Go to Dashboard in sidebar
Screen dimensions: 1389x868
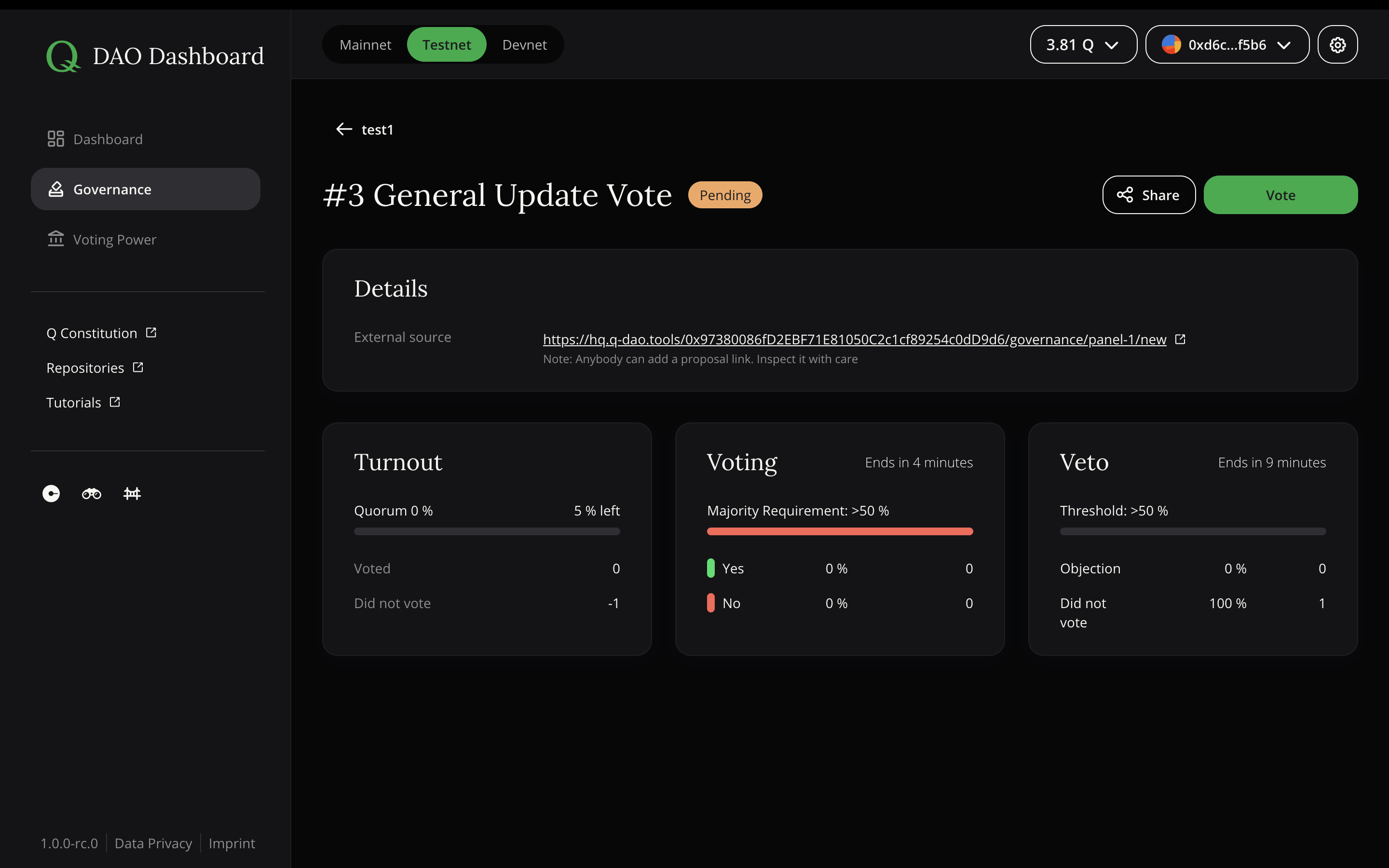(108, 139)
